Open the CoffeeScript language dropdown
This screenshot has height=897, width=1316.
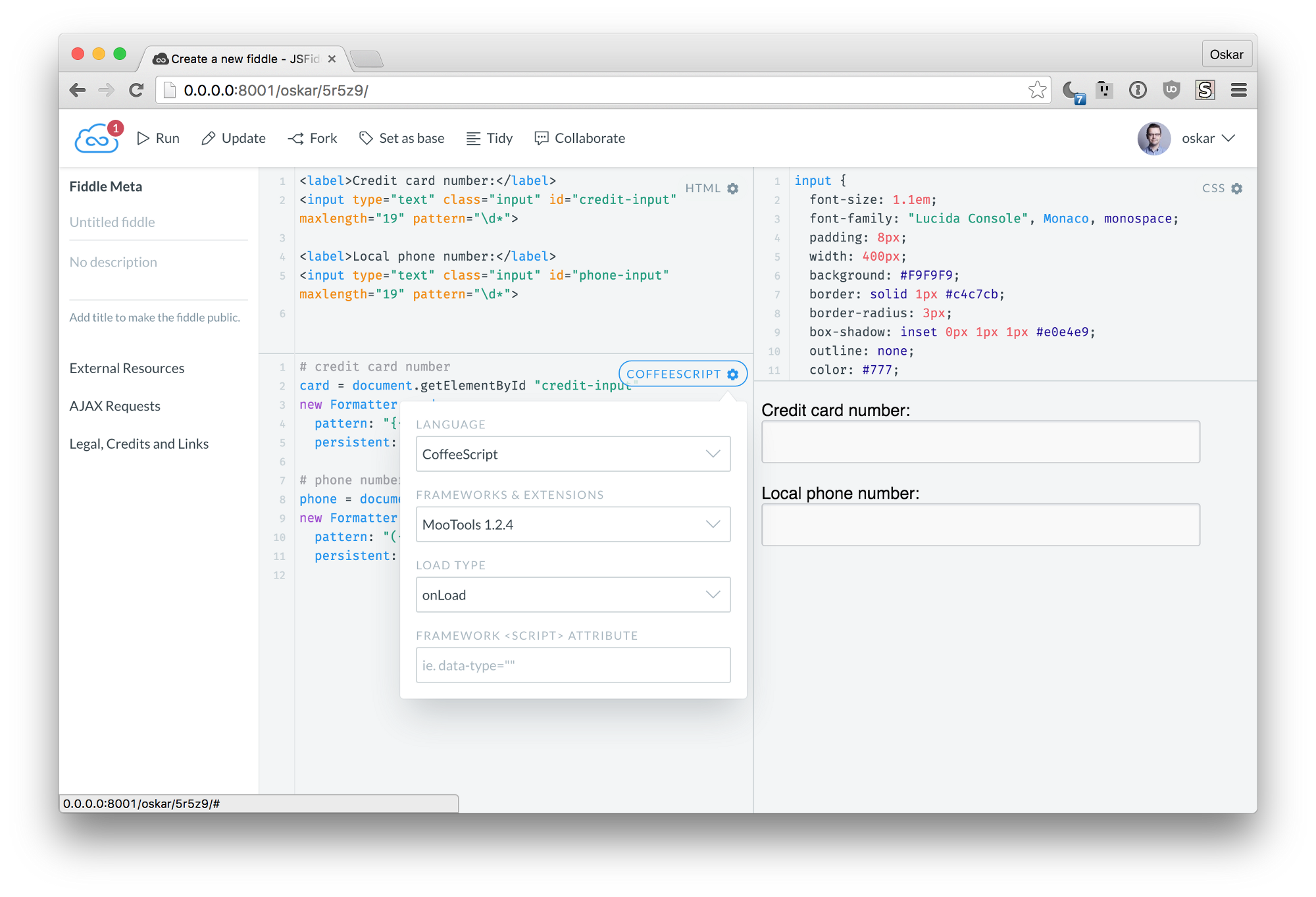pyautogui.click(x=572, y=454)
